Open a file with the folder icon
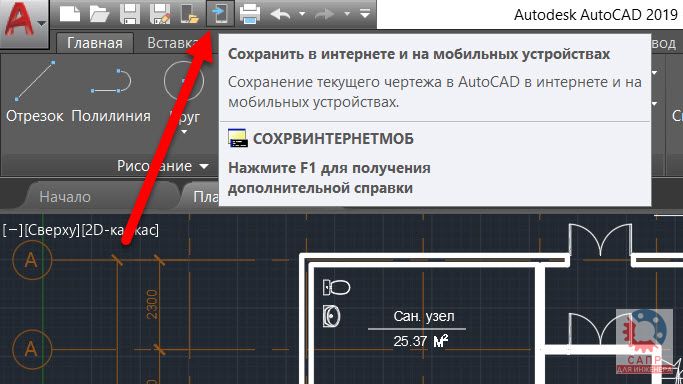 coord(99,13)
